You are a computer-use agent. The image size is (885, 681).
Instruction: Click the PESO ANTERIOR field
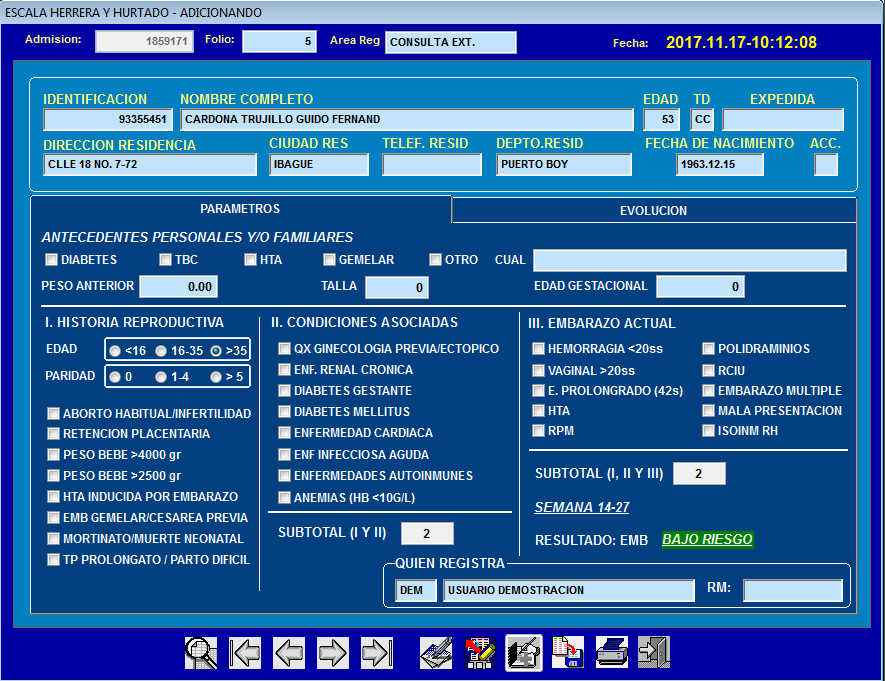point(178,287)
